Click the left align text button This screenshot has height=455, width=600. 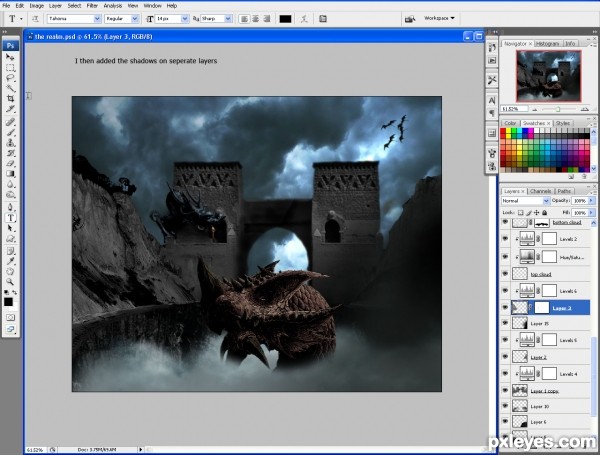click(x=244, y=19)
